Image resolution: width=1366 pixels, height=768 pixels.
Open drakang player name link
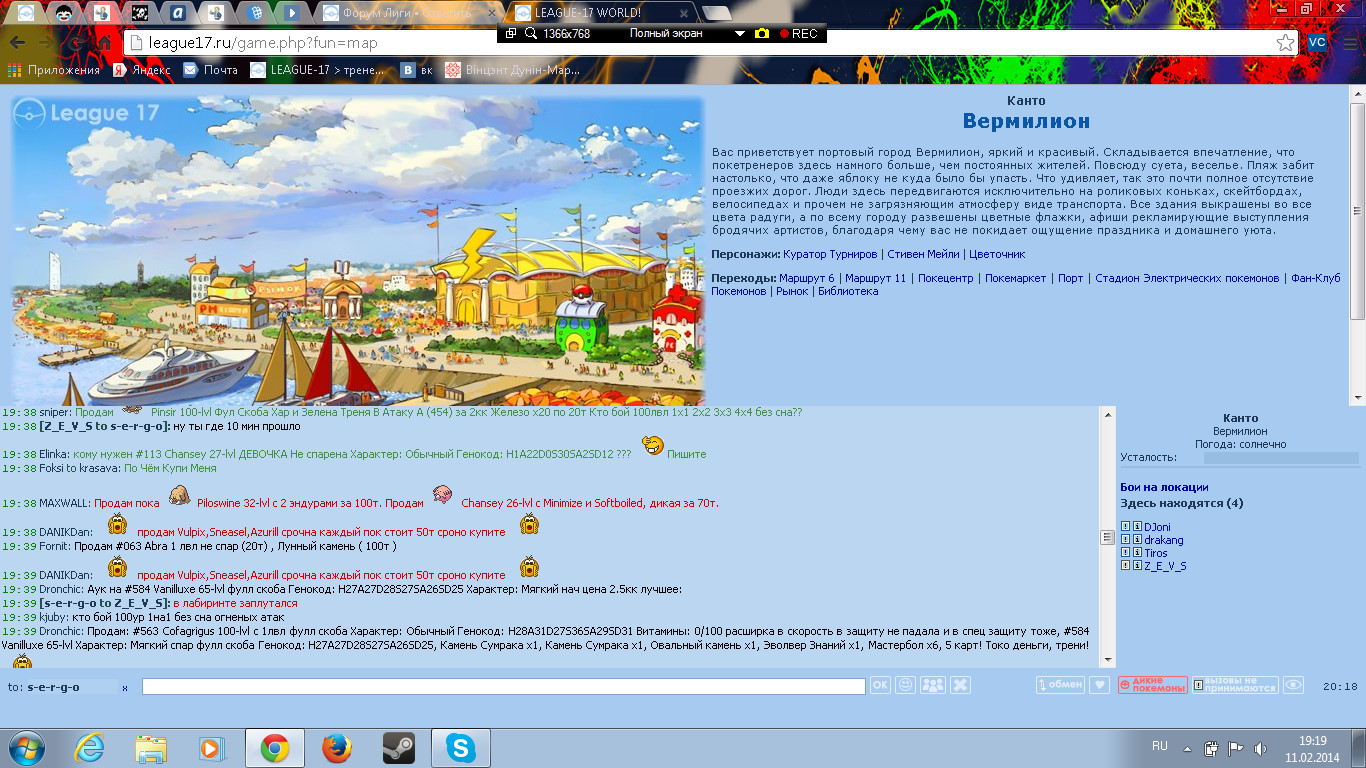[x=1164, y=540]
